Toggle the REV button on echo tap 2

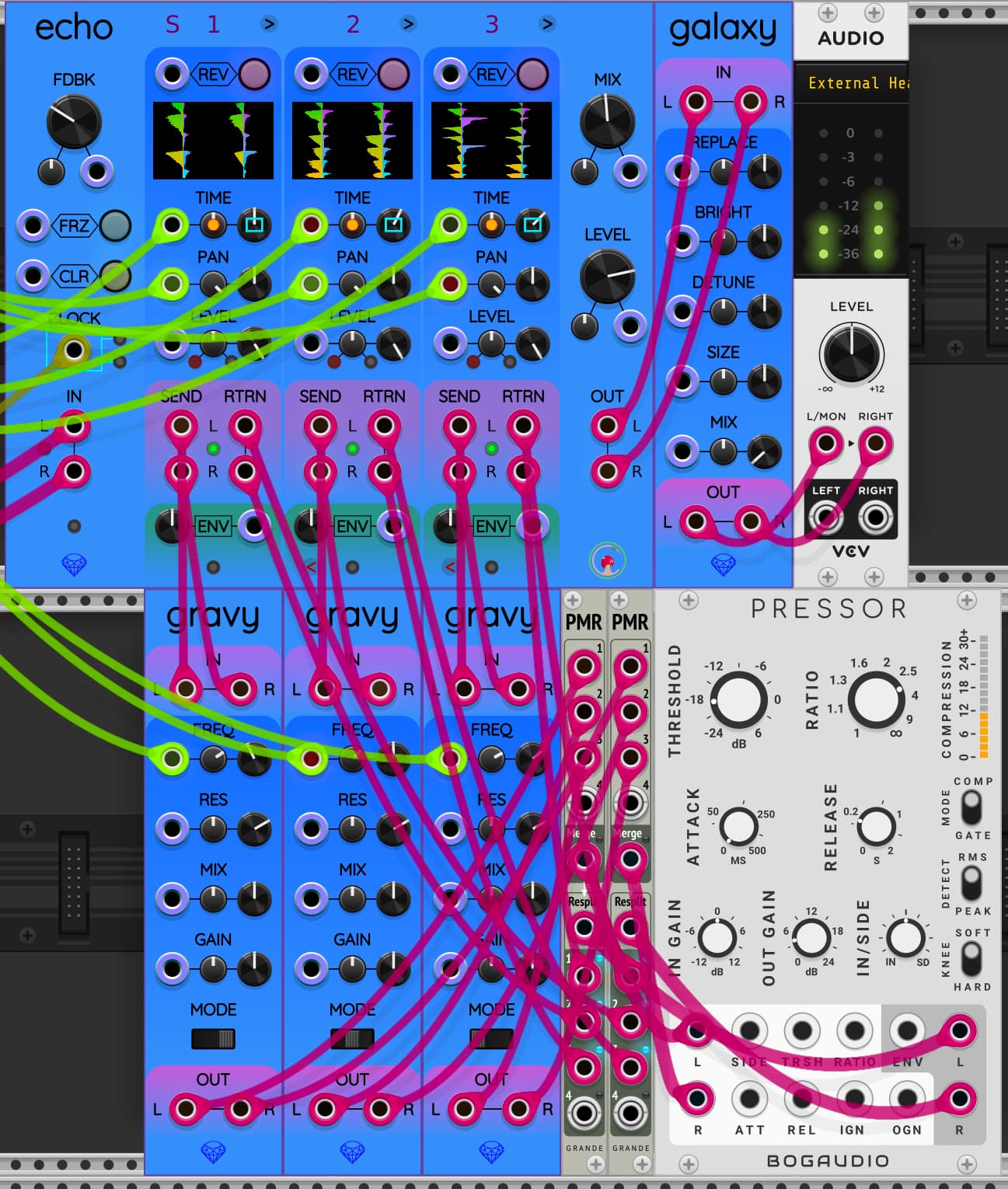click(x=392, y=75)
